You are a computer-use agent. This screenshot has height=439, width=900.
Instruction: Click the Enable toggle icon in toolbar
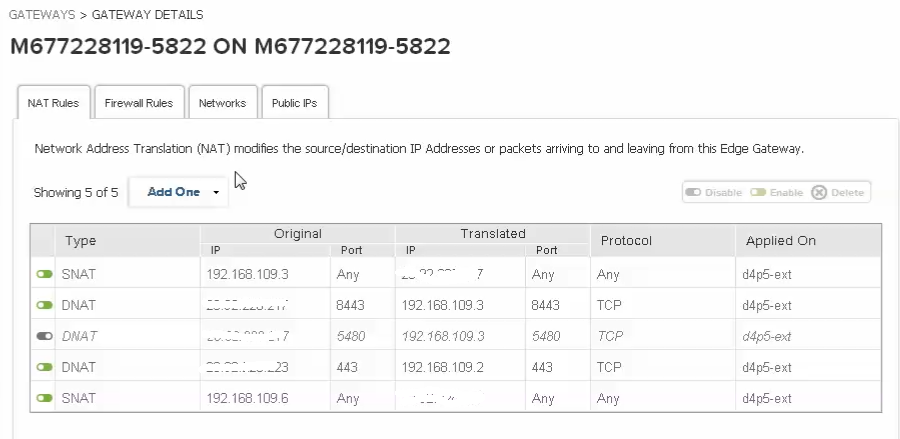click(759, 192)
